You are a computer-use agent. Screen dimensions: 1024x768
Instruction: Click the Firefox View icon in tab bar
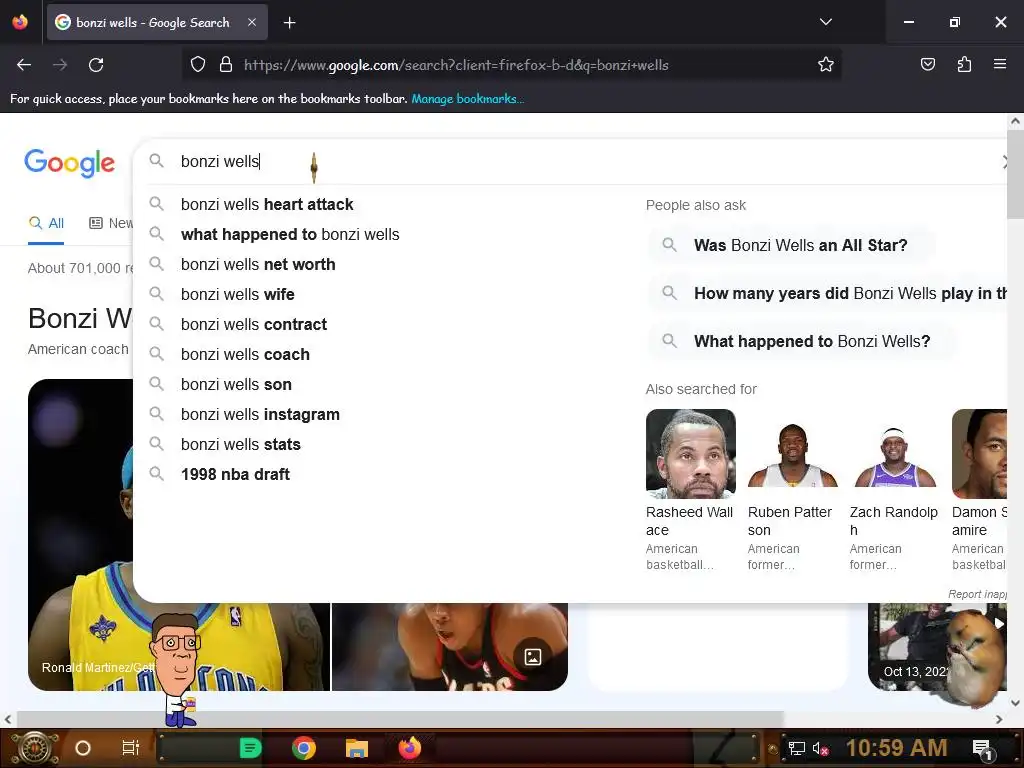[20, 22]
